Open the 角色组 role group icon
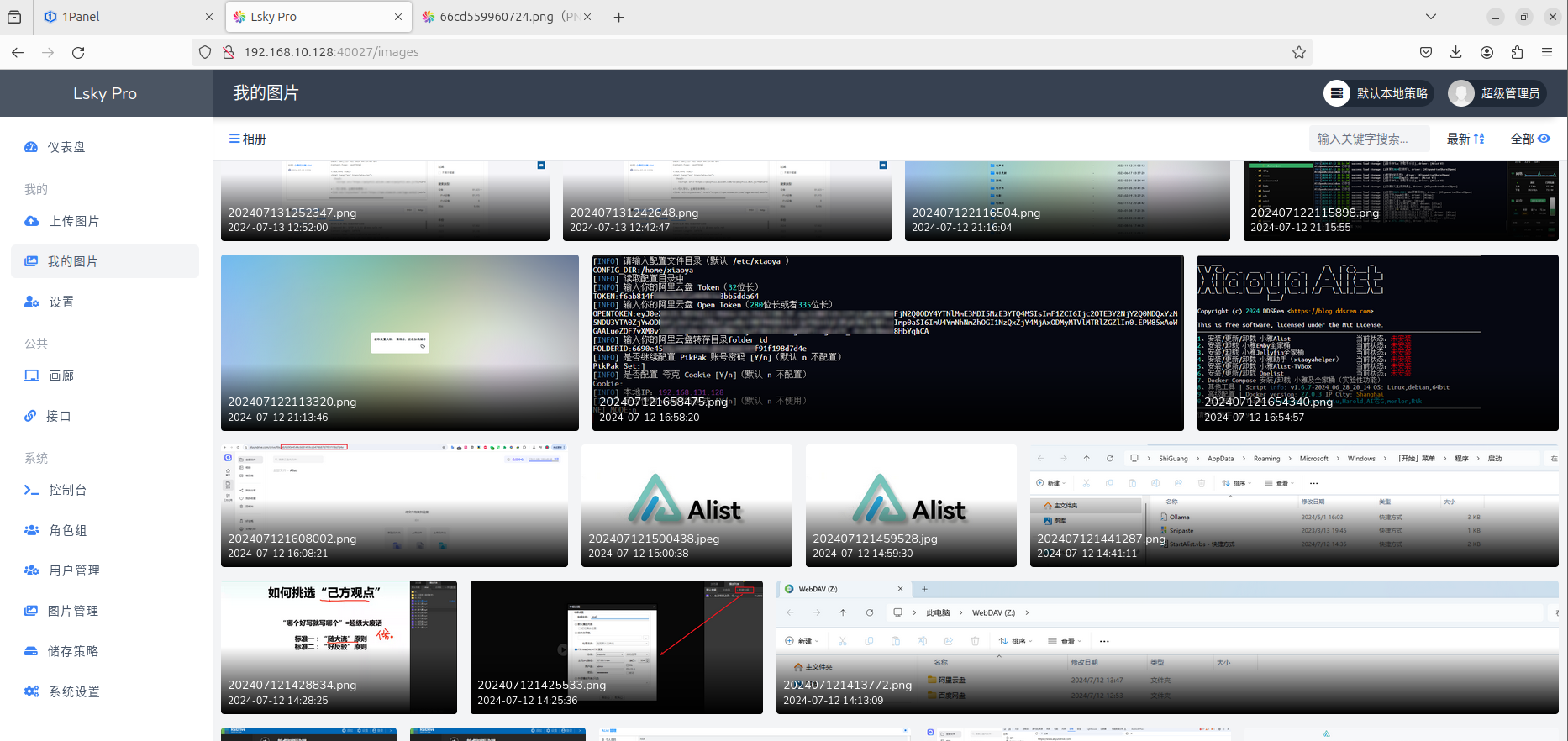 [31, 530]
